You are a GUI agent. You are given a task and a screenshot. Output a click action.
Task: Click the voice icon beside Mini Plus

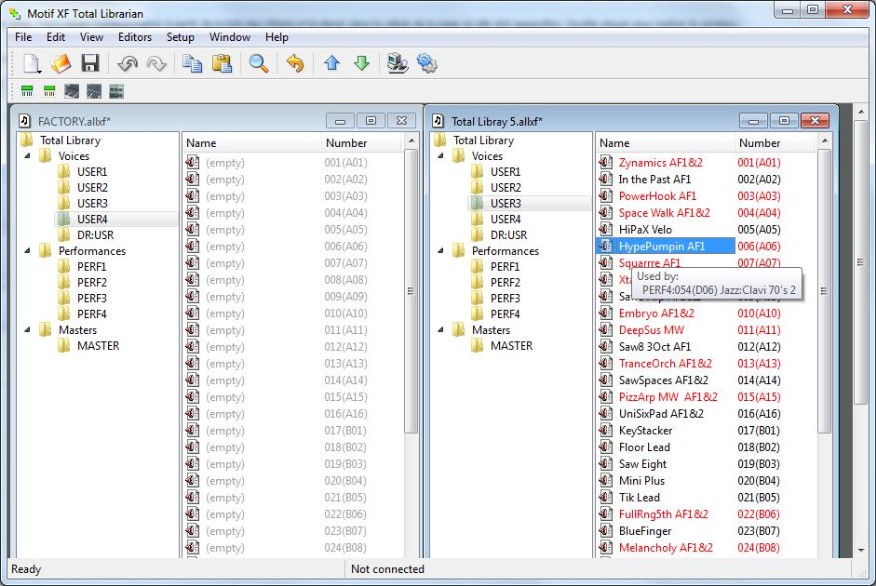tap(606, 480)
